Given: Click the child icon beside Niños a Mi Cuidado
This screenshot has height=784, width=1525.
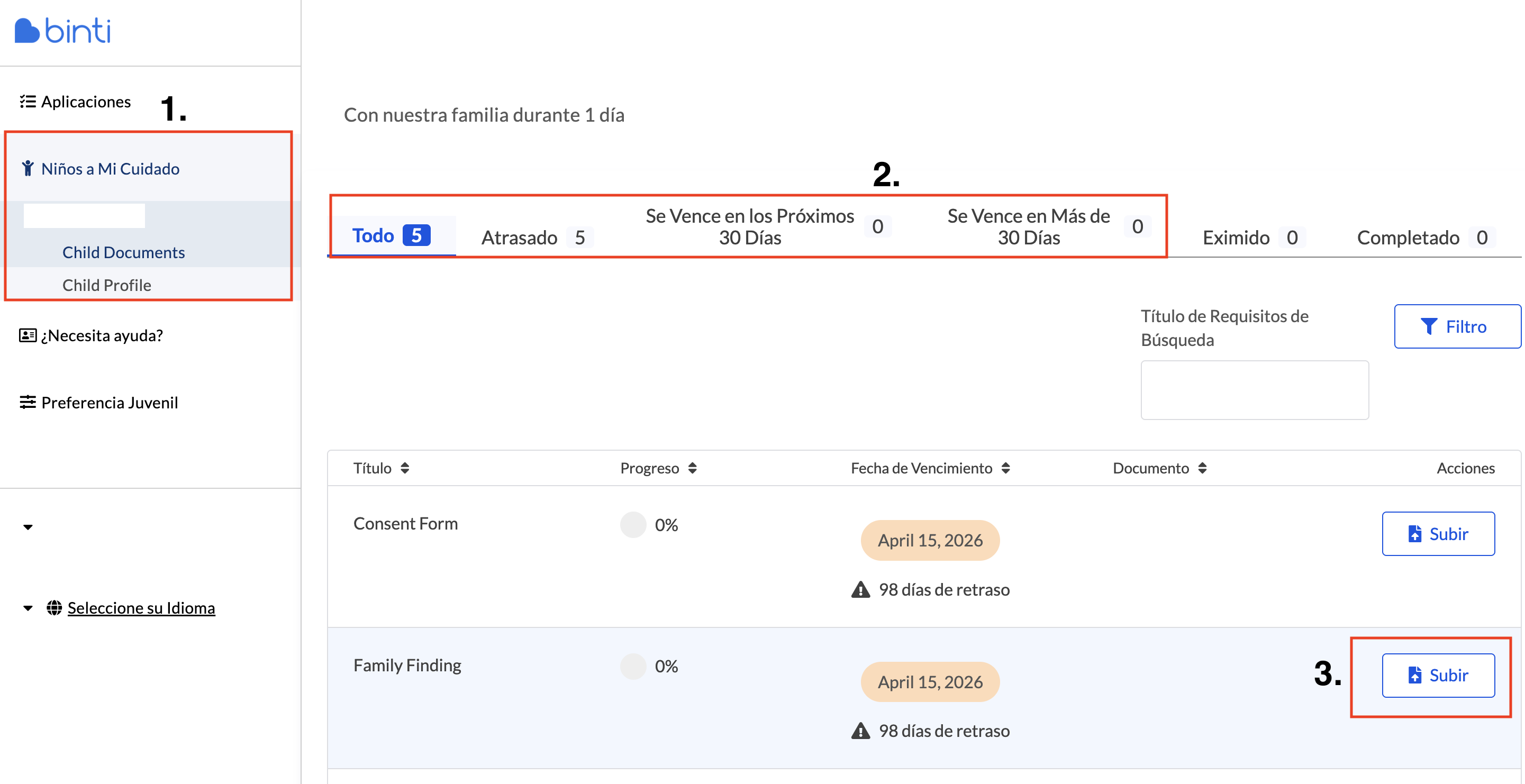Looking at the screenshot, I should (x=27, y=169).
